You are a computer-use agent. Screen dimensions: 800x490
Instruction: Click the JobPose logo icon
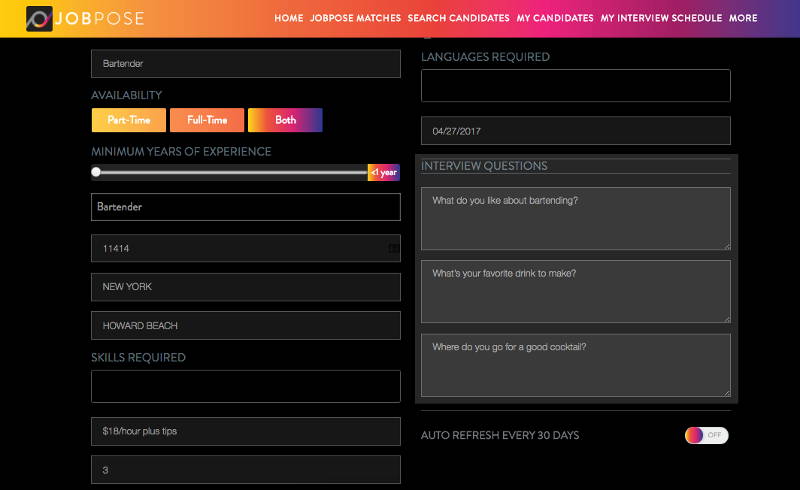pos(39,19)
